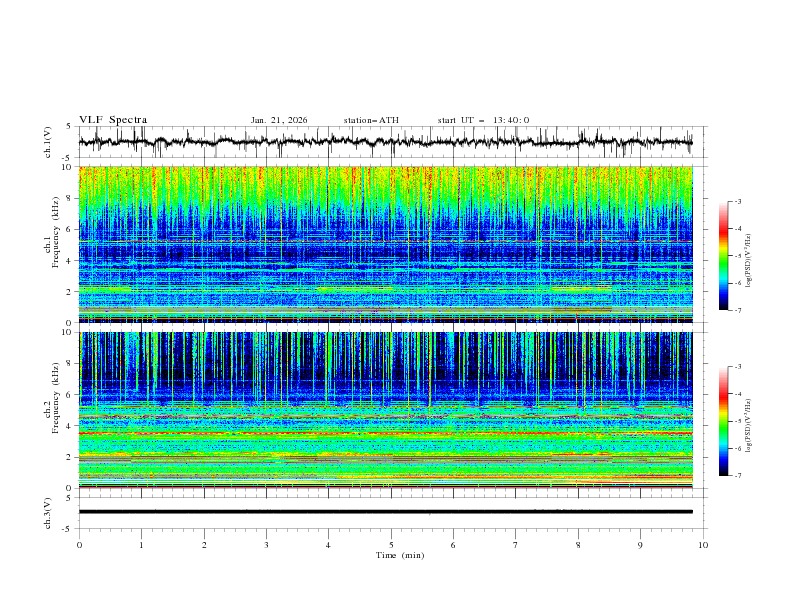Click the 'station=ATH' header label

tap(371, 120)
